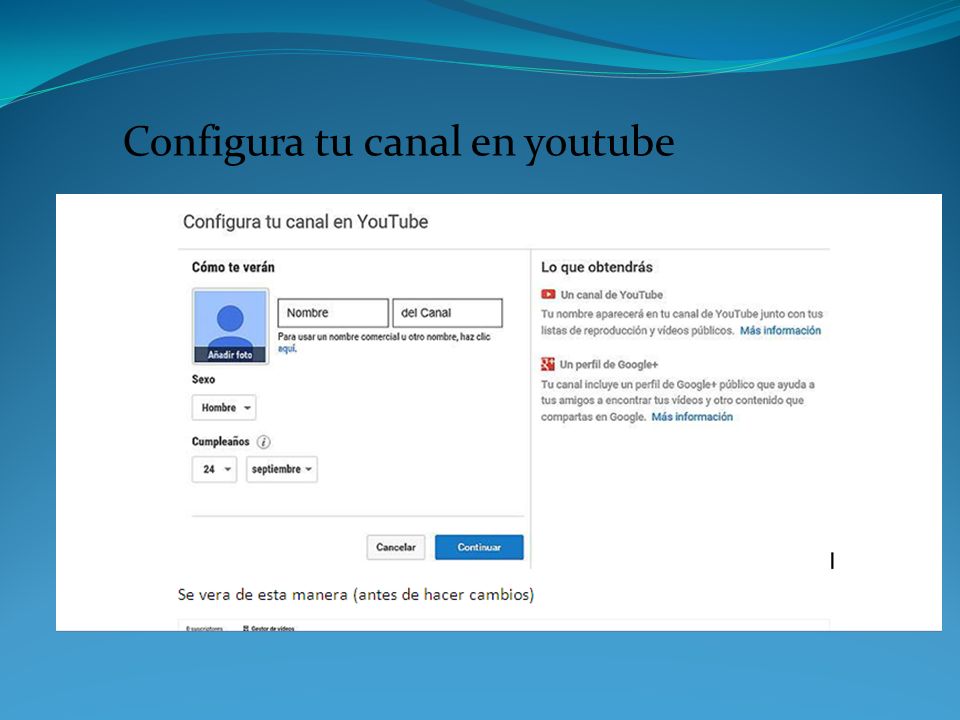
Task: Open the Sexo dropdown showing Hombre
Action: [224, 408]
